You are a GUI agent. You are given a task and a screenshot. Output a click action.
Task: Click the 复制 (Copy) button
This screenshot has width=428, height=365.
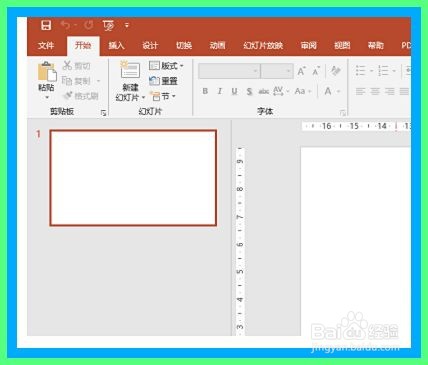[76, 81]
